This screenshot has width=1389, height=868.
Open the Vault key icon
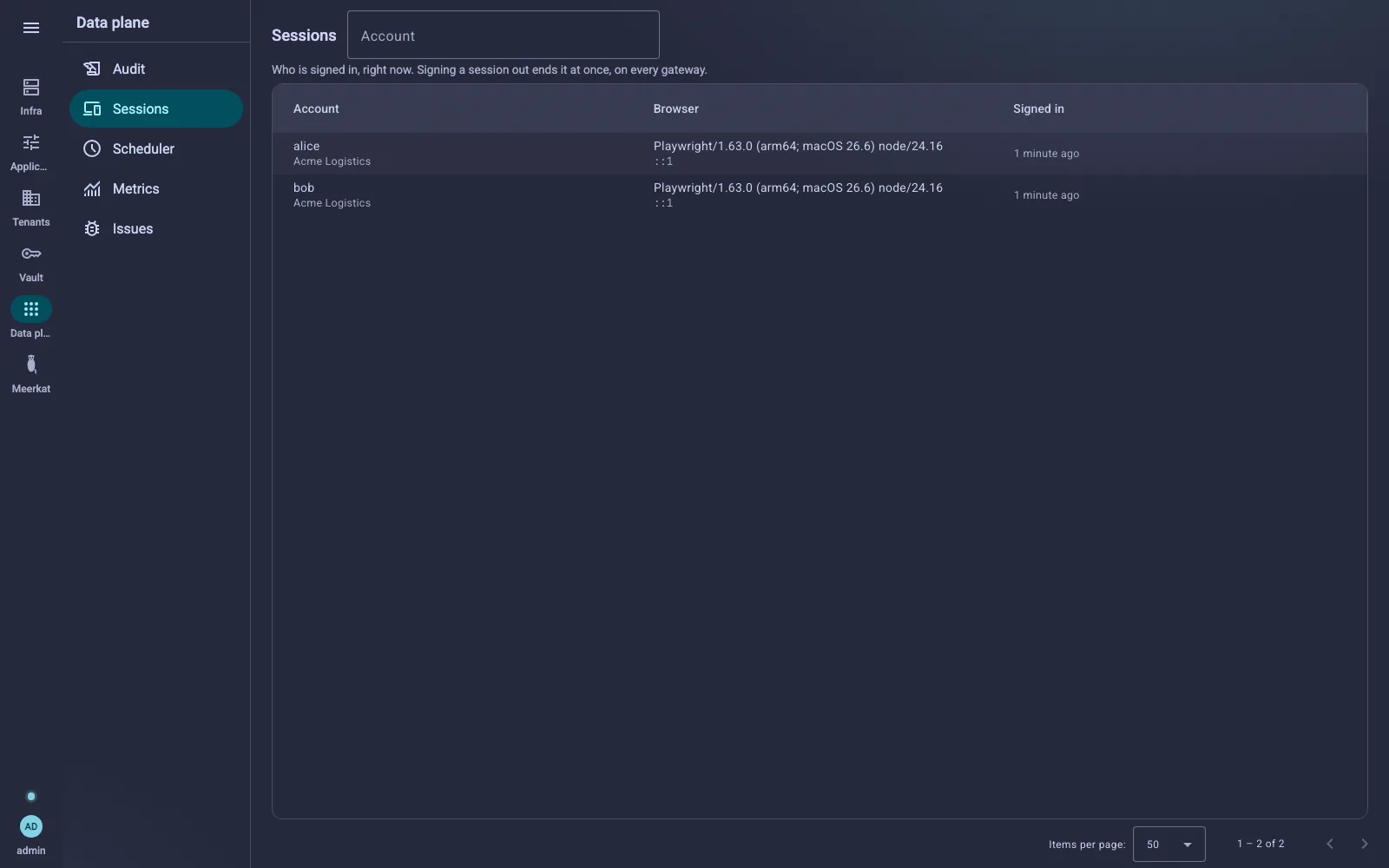(31, 253)
